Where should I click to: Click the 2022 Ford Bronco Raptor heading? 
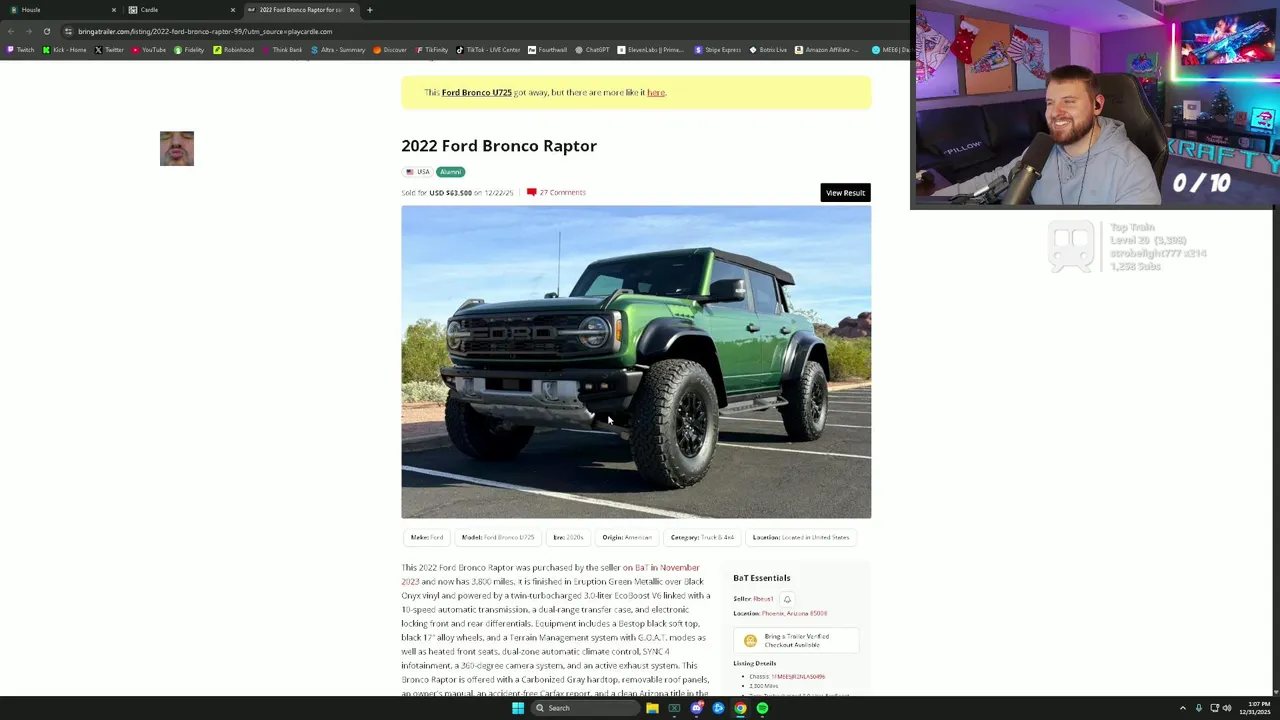point(499,146)
